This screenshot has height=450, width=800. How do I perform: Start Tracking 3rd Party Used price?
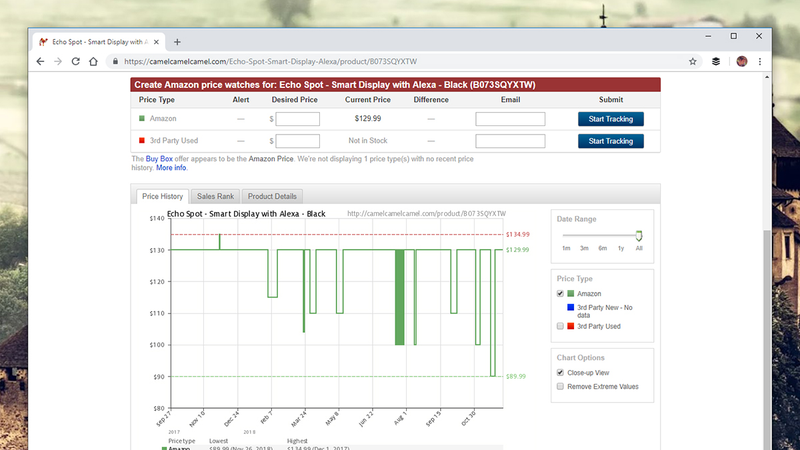point(611,141)
